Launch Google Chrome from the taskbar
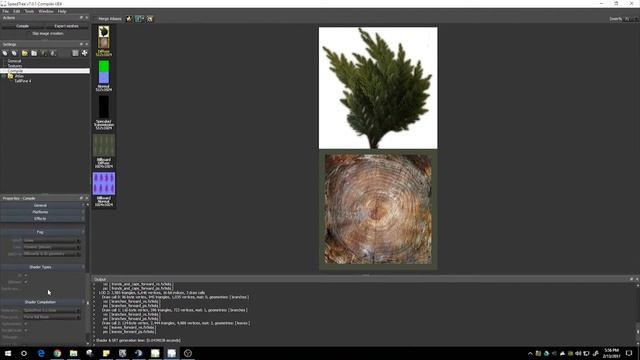 coord(57,353)
